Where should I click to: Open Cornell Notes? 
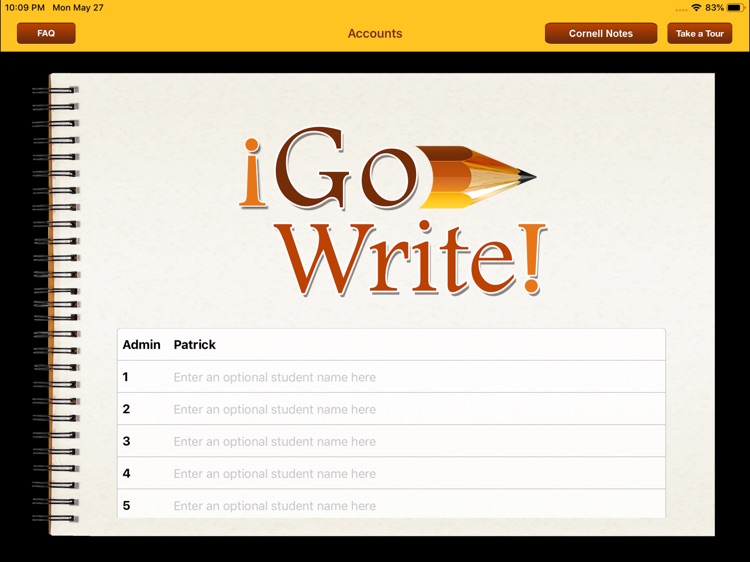pos(600,33)
